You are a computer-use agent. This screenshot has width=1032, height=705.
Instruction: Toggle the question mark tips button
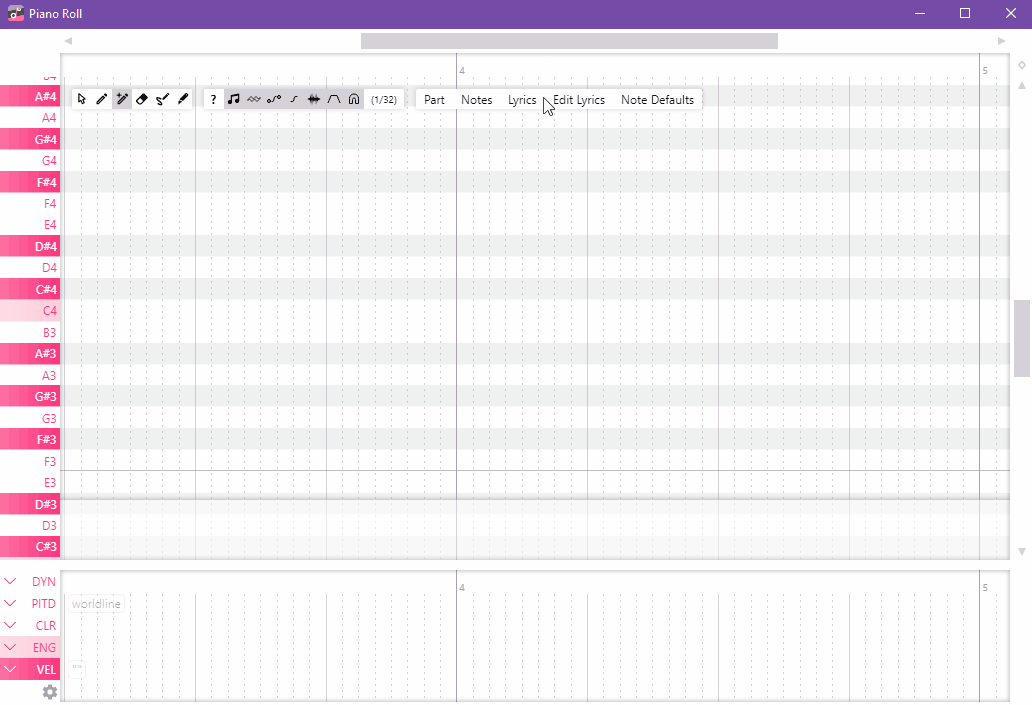(x=213, y=99)
